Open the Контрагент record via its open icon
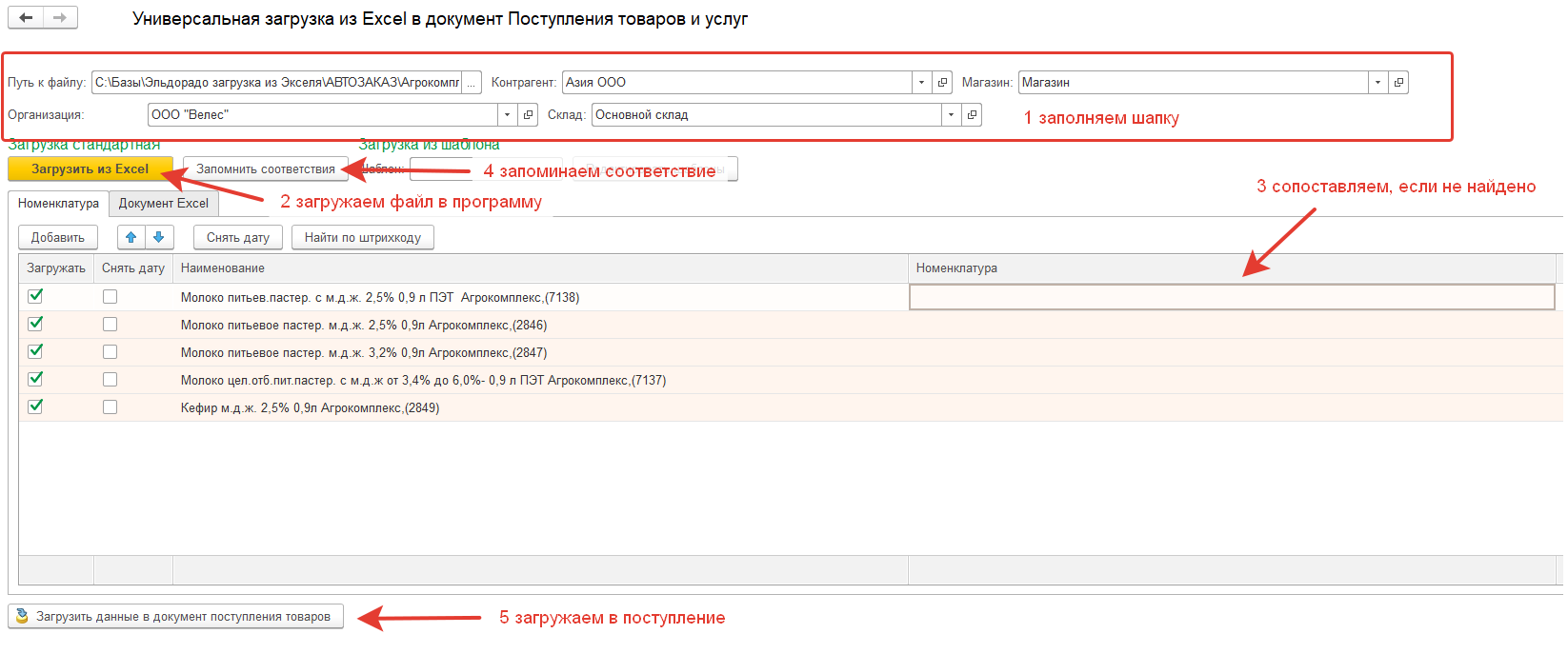Viewport: 1568px width, 654px height. pyautogui.click(x=942, y=83)
